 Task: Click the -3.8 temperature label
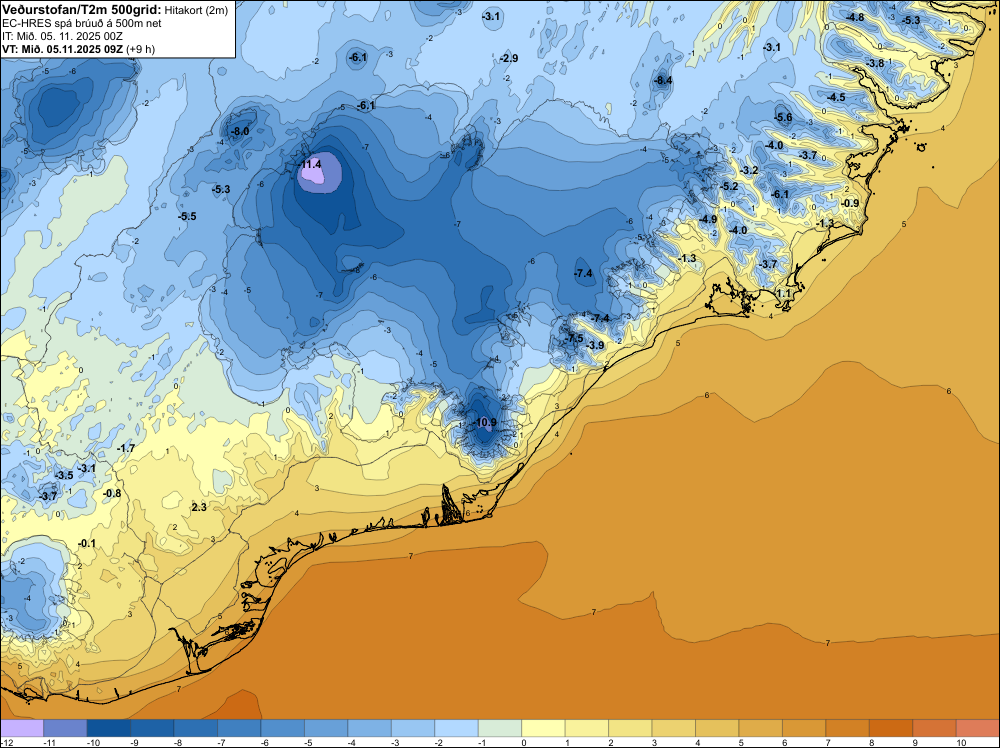[x=875, y=63]
